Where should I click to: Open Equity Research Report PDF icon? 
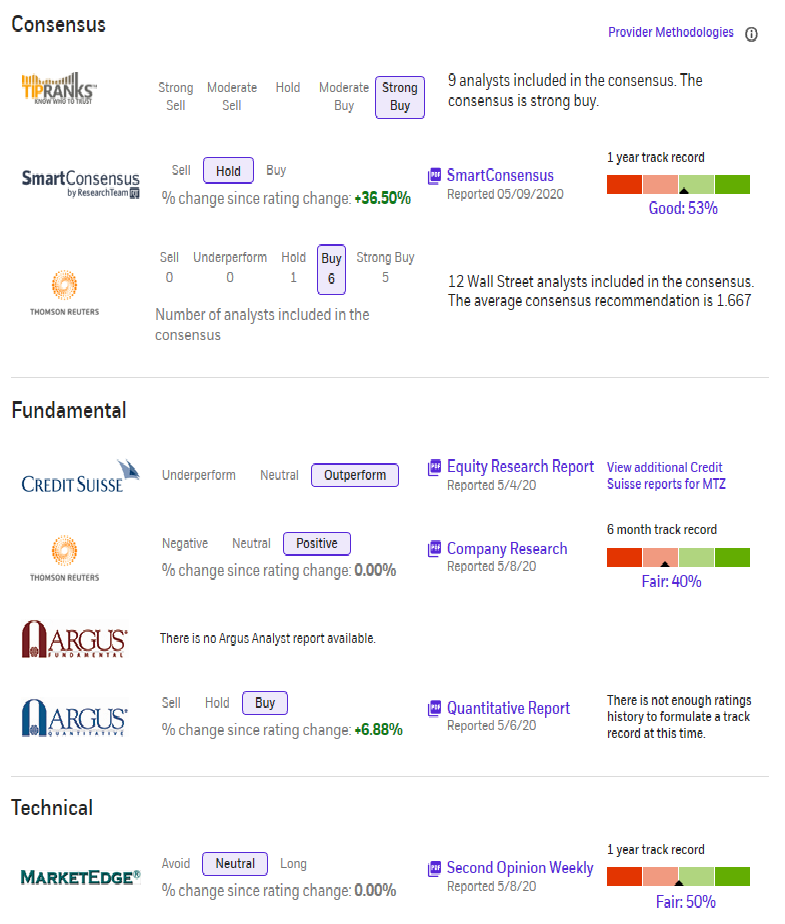click(434, 467)
